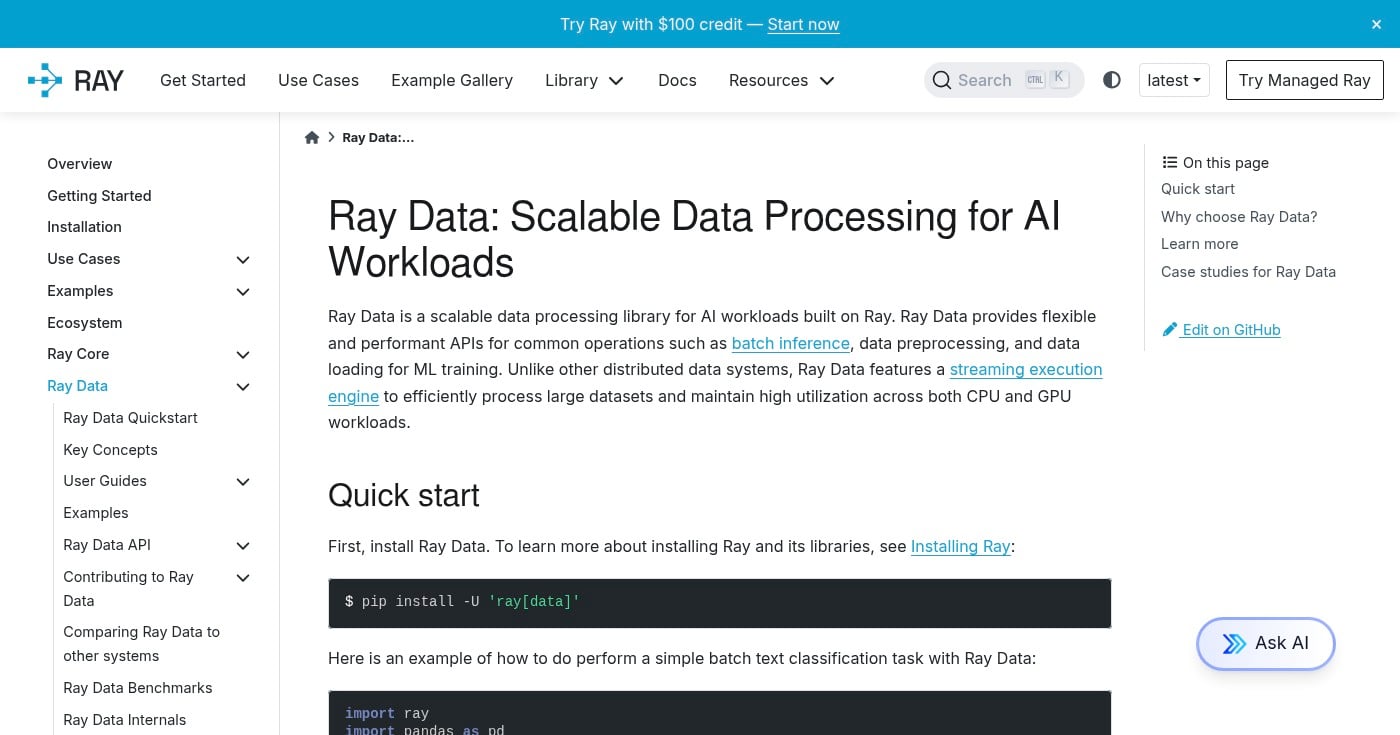Open Get Started in top navigation
This screenshot has height=735, width=1400.
pyautogui.click(x=203, y=80)
